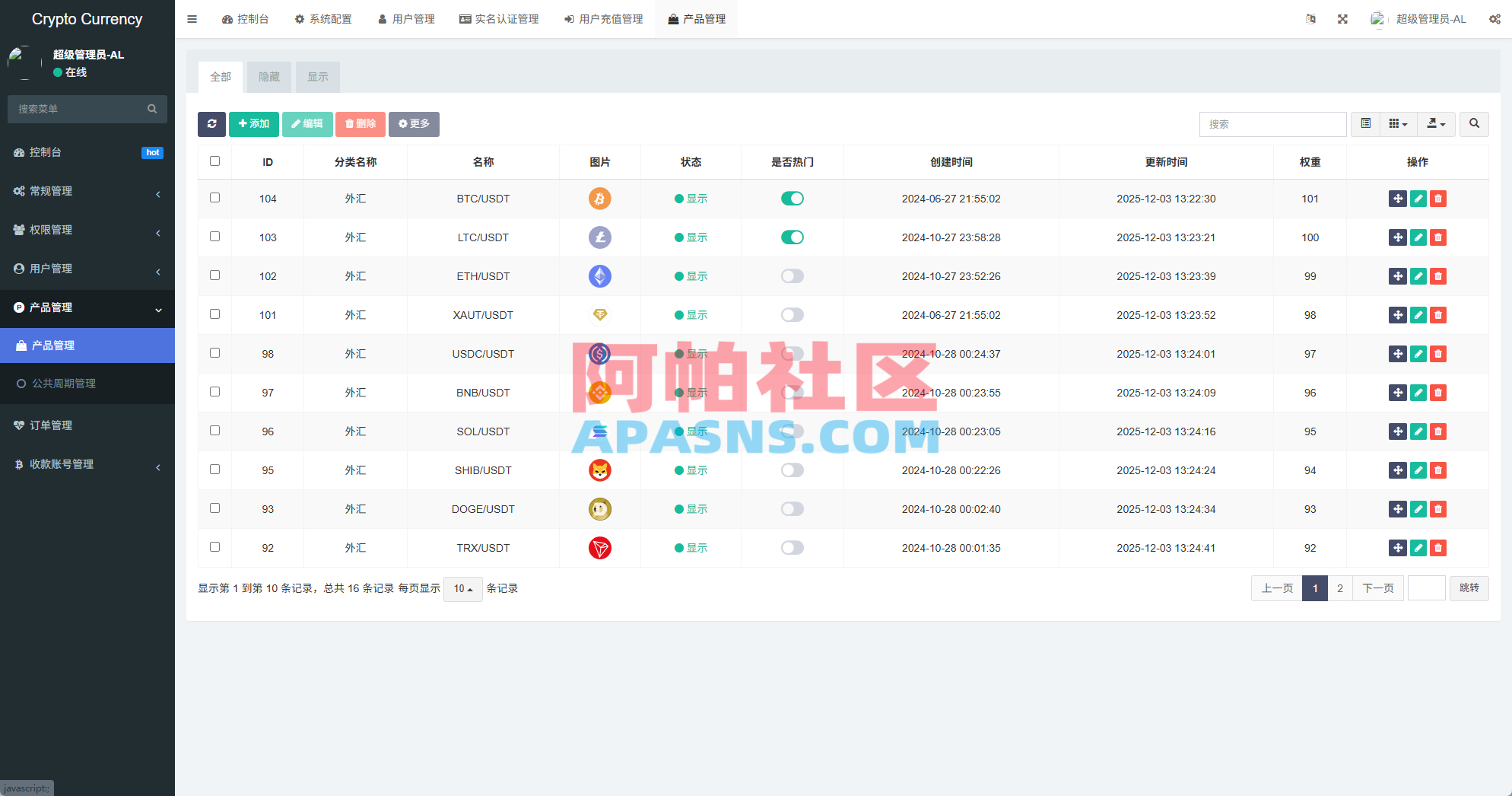Click the TRON coin image thumbnail
Viewport: 1512px width, 796px height.
[600, 548]
